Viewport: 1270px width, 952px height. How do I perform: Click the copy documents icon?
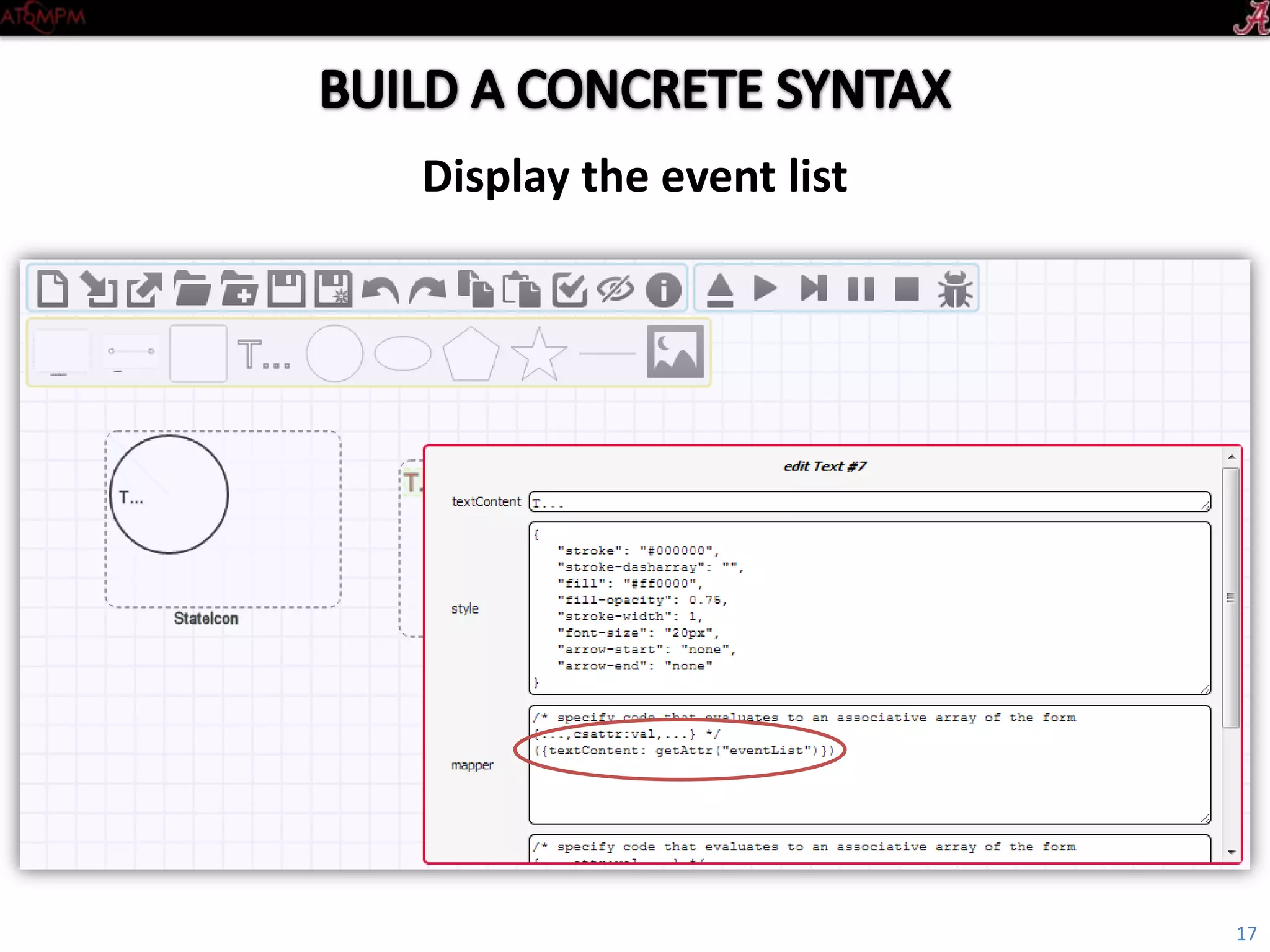475,289
